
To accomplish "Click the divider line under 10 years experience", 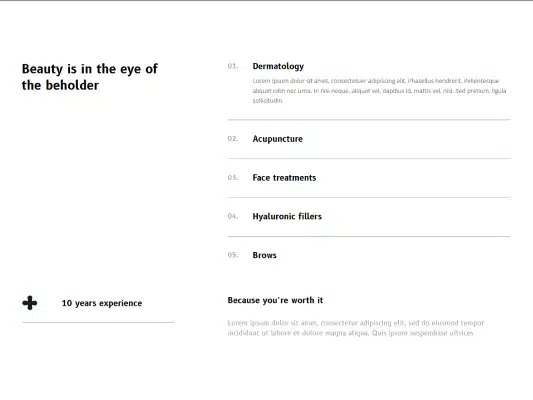I will [x=98, y=322].
